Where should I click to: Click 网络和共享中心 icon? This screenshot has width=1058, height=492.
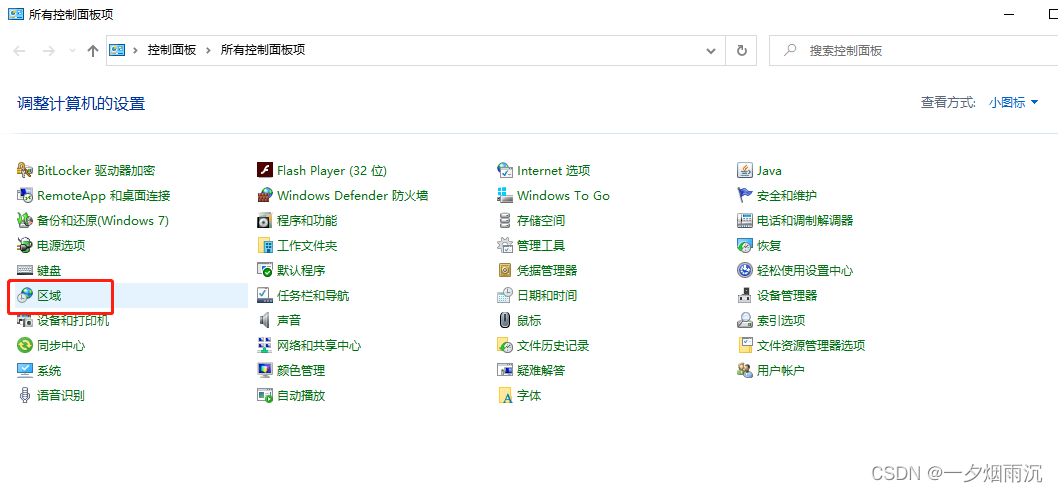[264, 346]
